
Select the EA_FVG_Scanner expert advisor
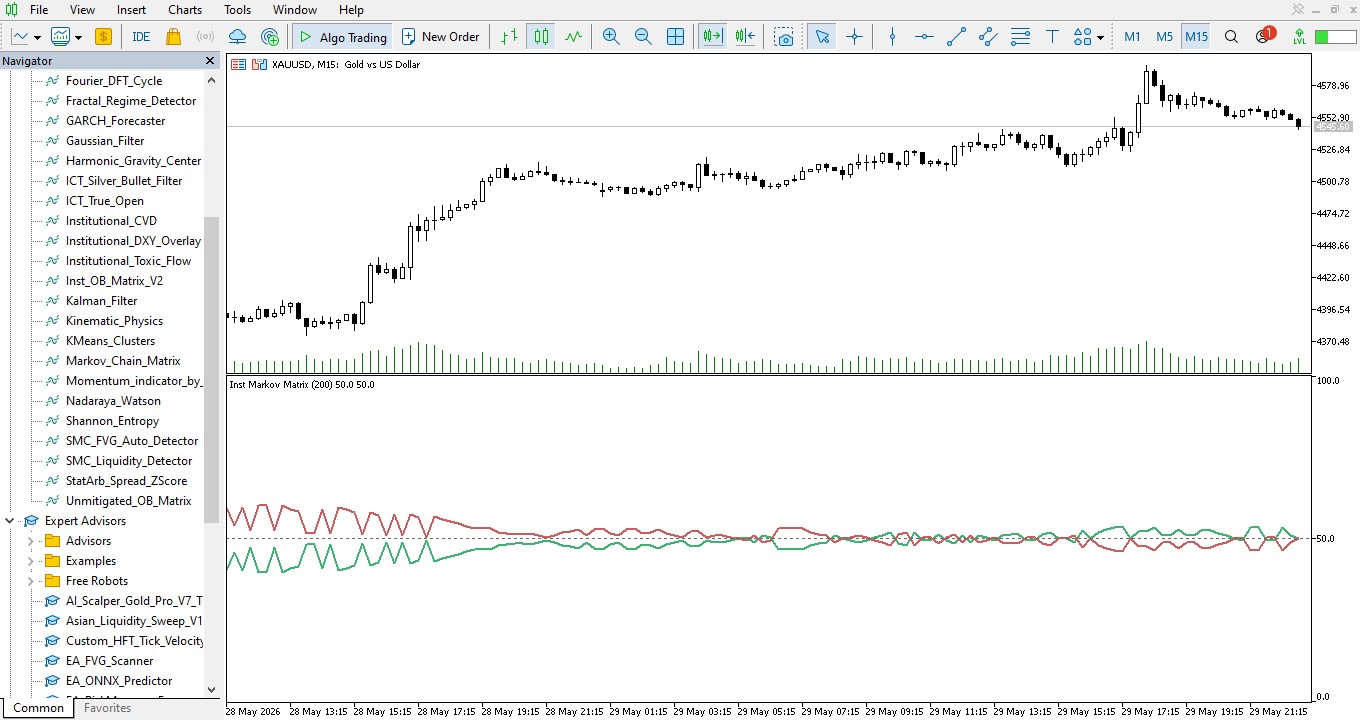pyautogui.click(x=109, y=661)
